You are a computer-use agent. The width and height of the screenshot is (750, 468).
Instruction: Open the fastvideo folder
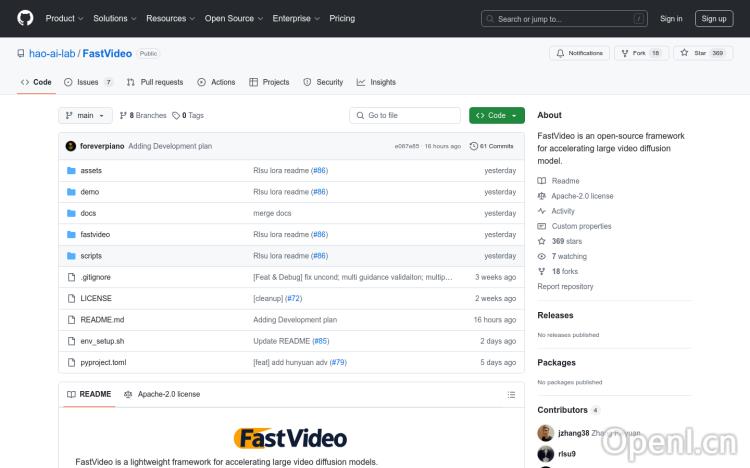coord(95,234)
